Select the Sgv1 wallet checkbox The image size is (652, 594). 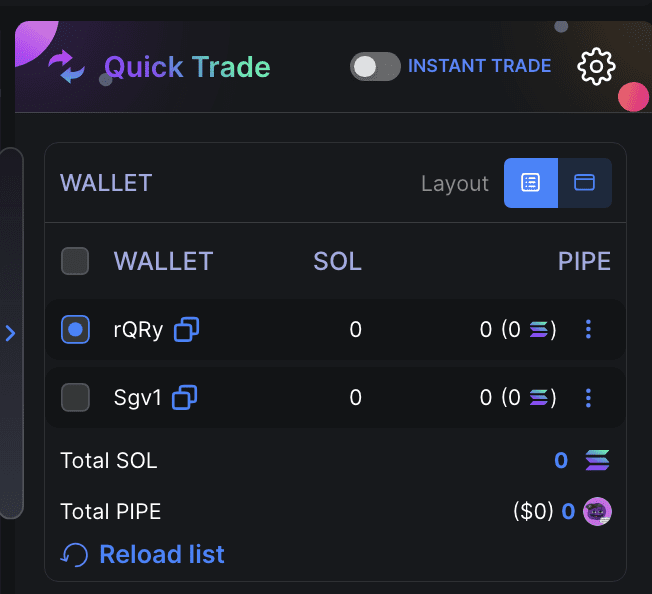(x=75, y=398)
